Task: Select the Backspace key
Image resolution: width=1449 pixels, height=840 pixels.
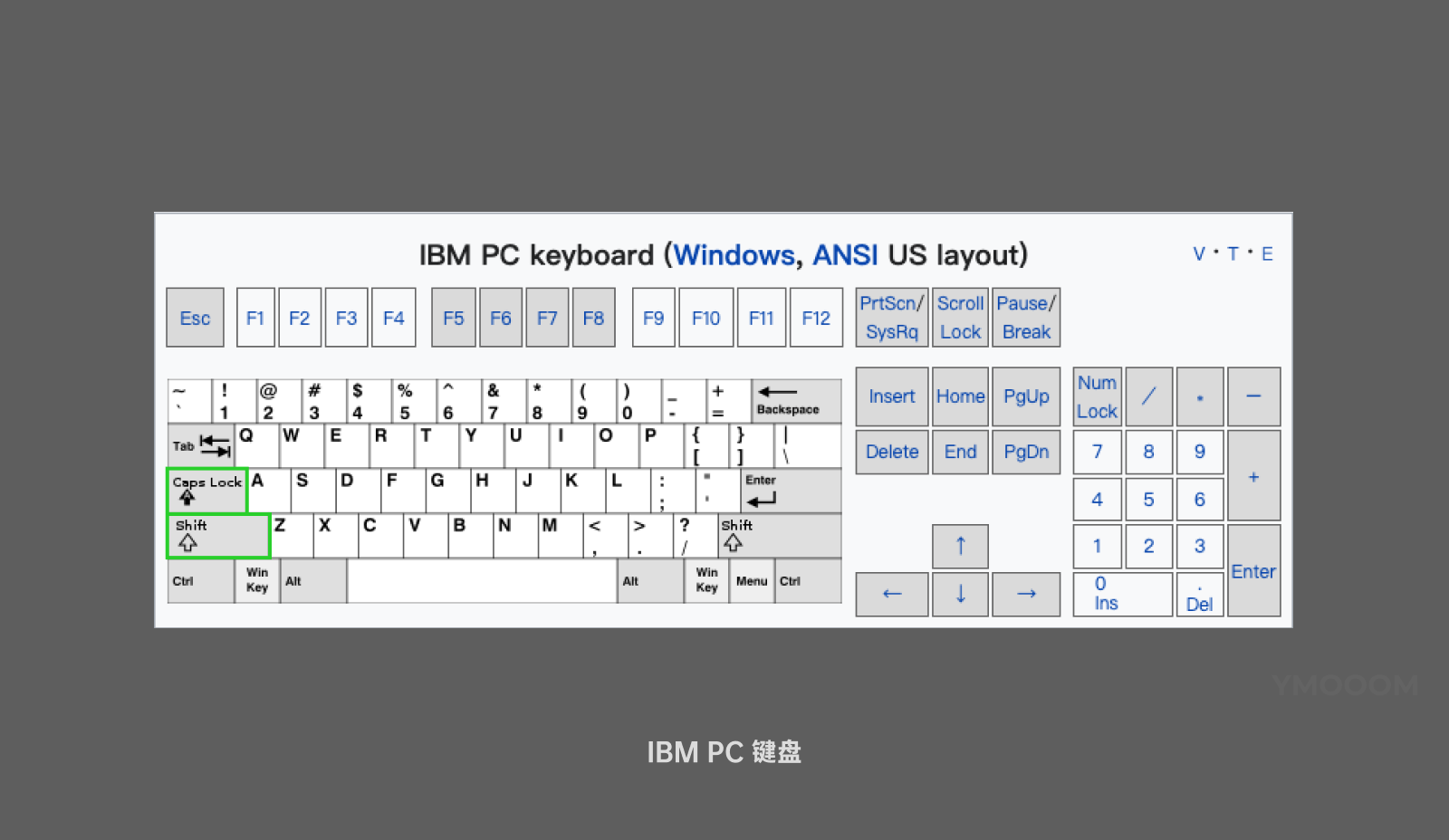Action: [x=796, y=401]
